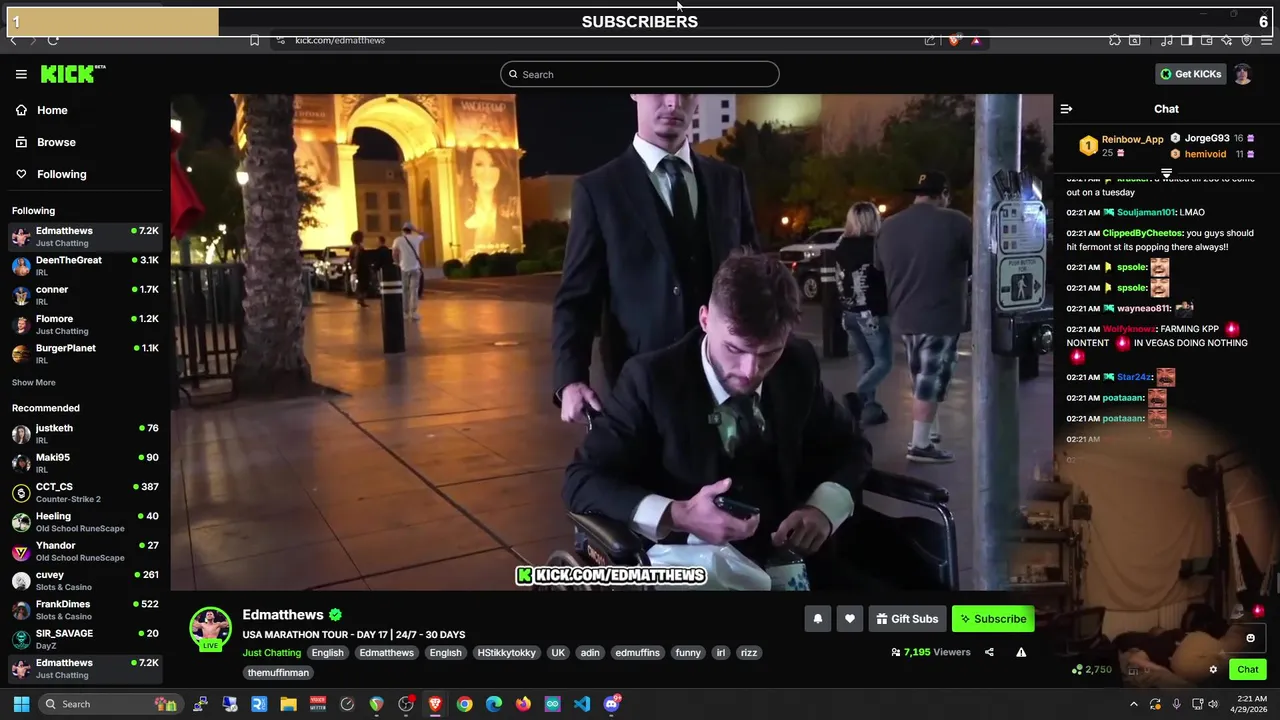Image resolution: width=1280 pixels, height=720 pixels.
Task: Open Heeling recommended channel
Action: pyautogui.click(x=85, y=522)
